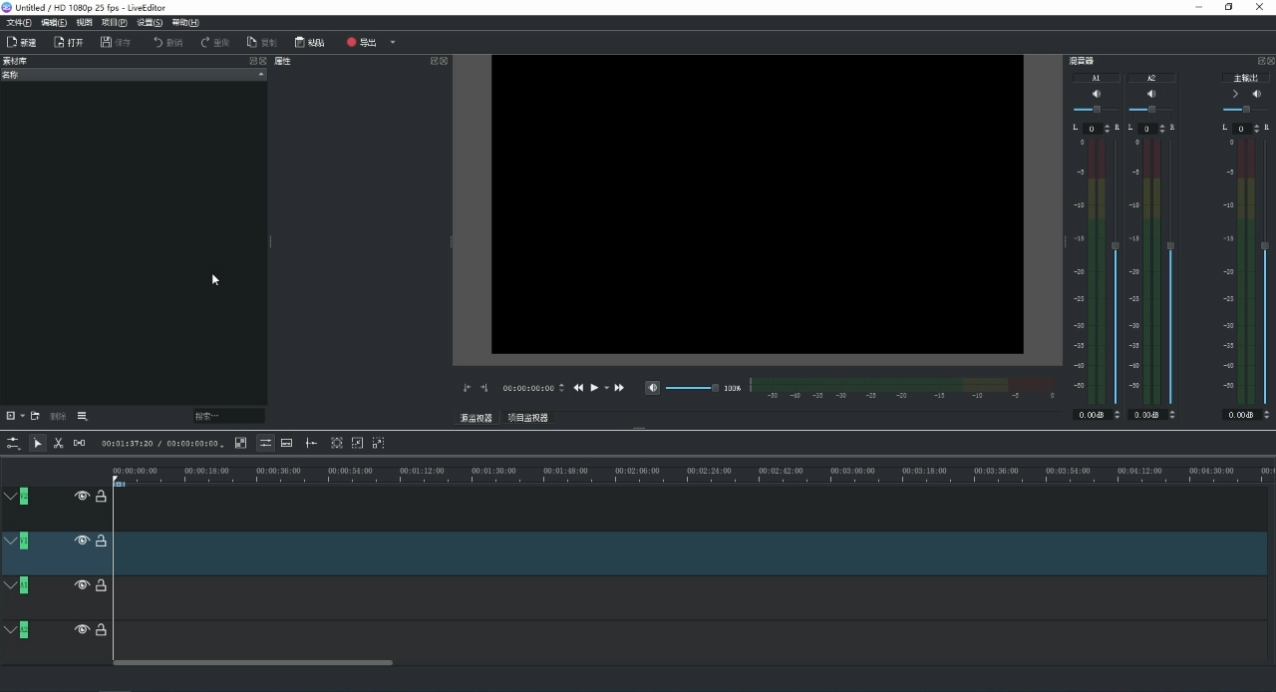Screen dimensions: 1276x692
Task: Float the 混音器 mixer panel
Action: (1262, 61)
